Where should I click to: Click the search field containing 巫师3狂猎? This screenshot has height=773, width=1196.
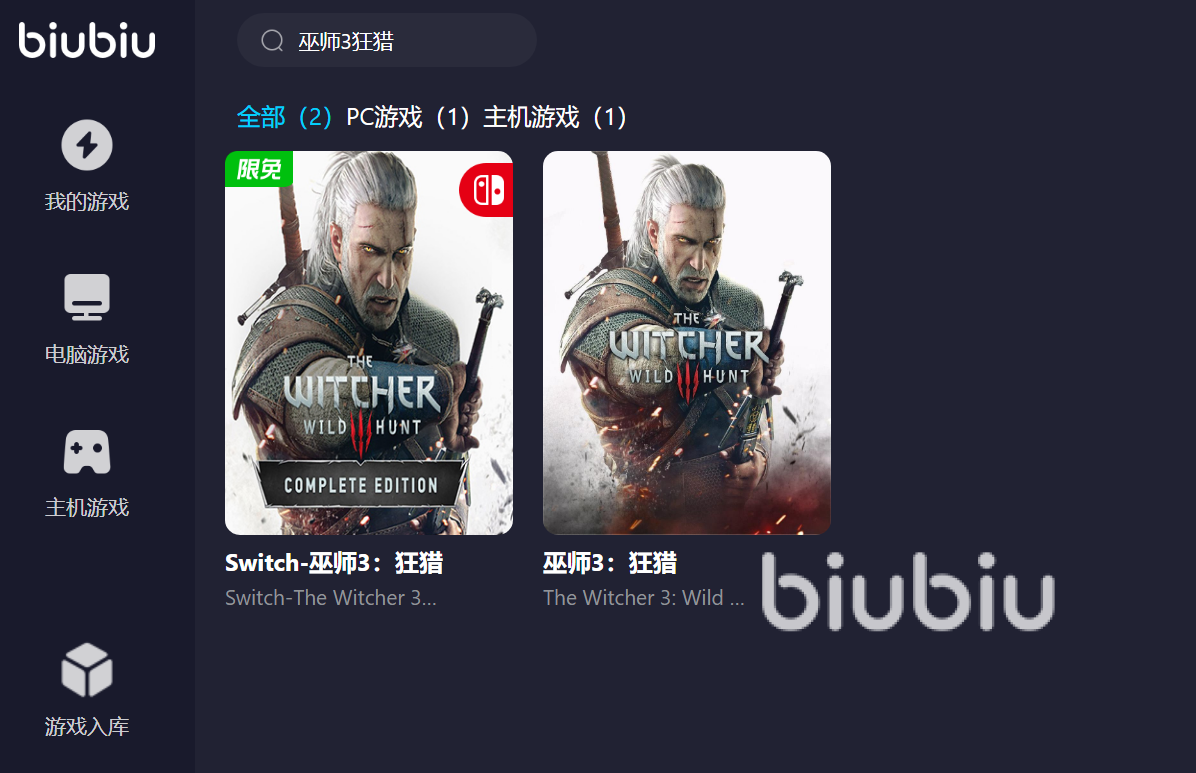(387, 40)
